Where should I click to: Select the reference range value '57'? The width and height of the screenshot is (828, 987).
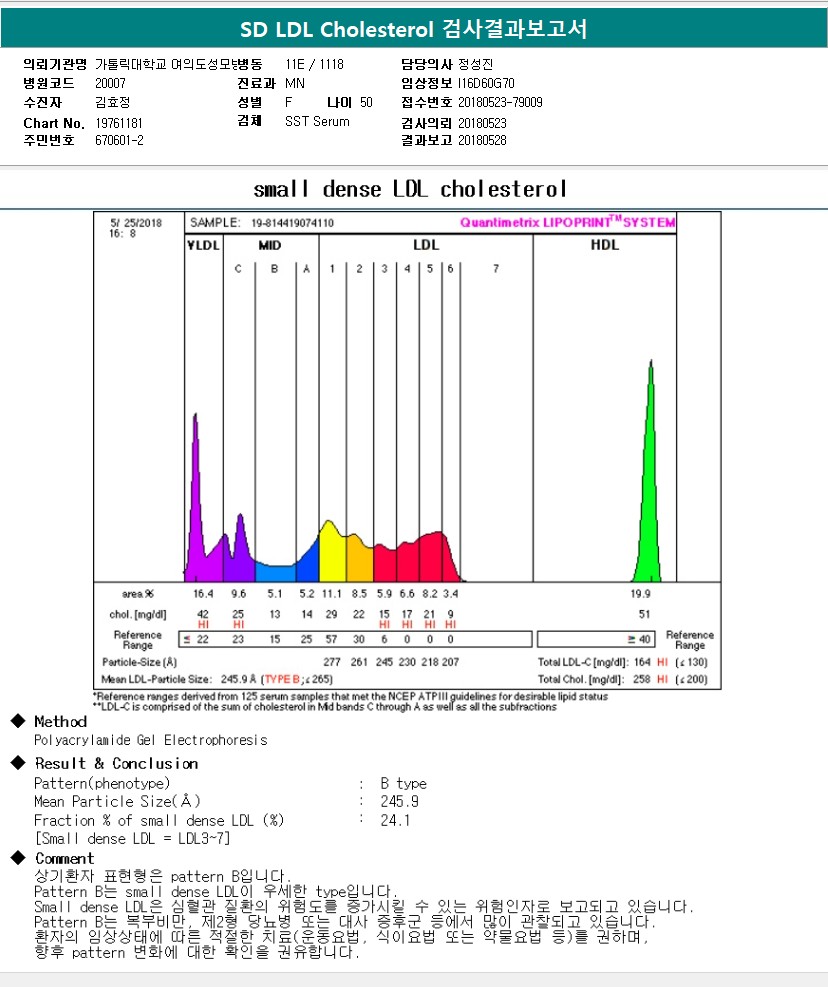pyautogui.click(x=331, y=639)
